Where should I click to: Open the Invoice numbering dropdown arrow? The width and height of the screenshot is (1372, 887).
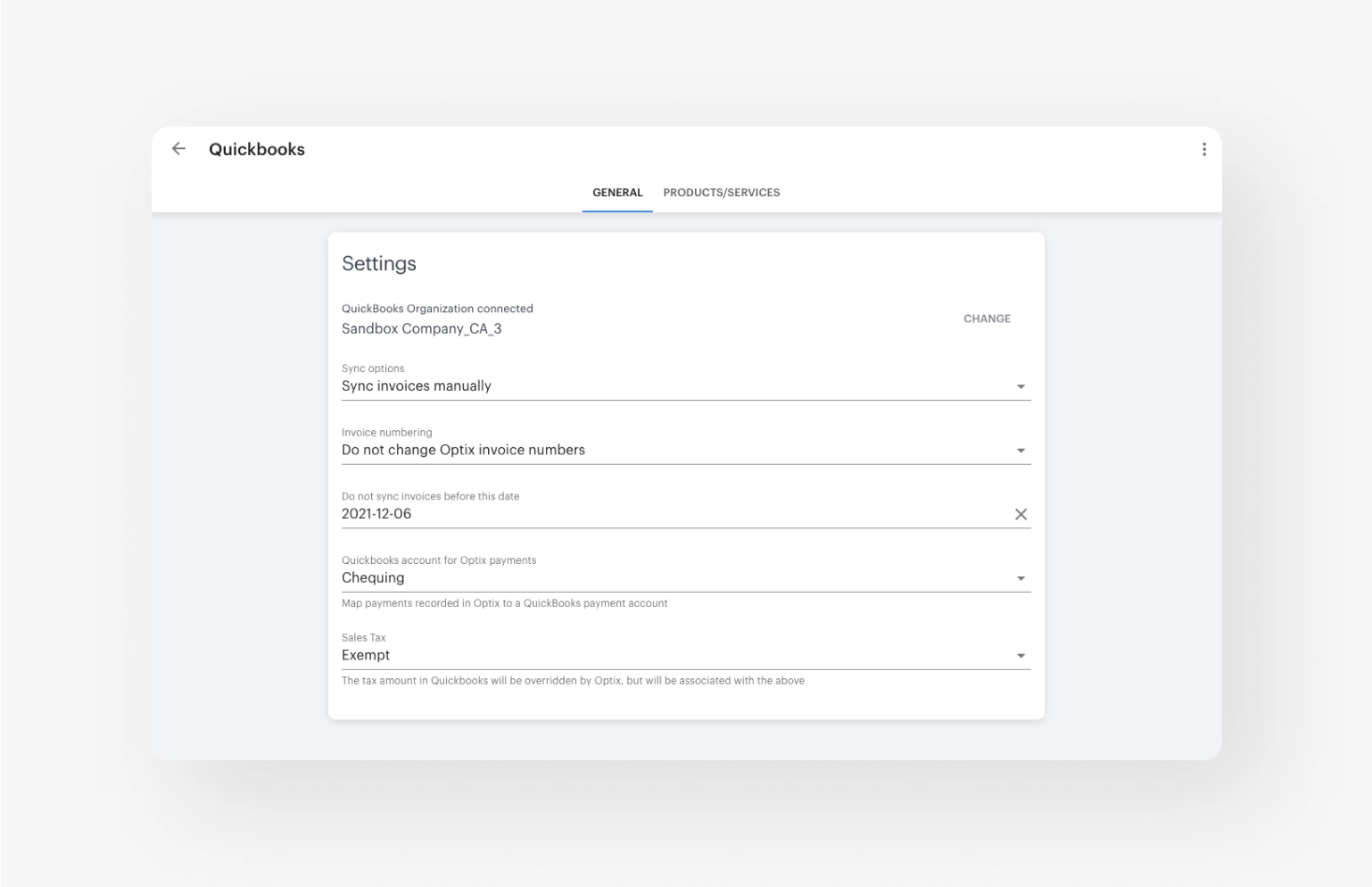(x=1021, y=451)
